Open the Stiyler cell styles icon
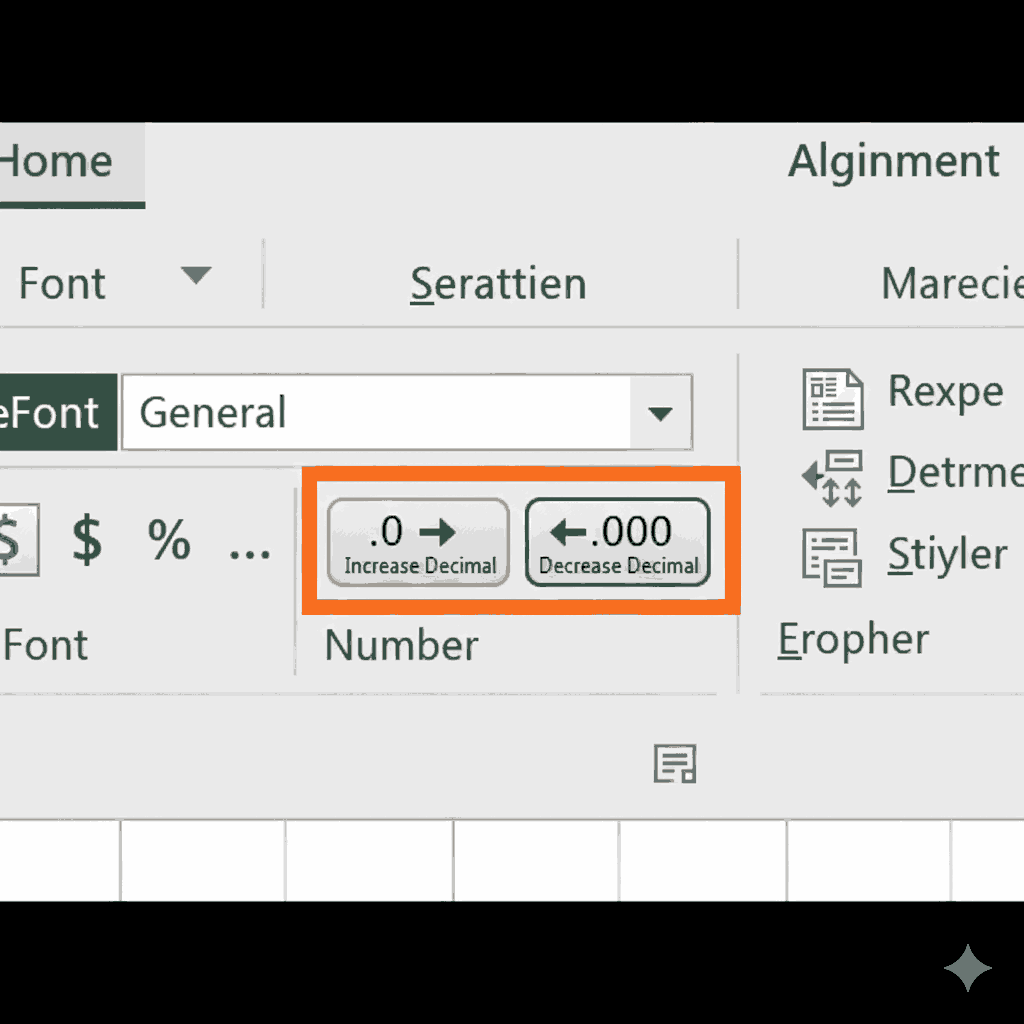Image resolution: width=1024 pixels, height=1024 pixels. pyautogui.click(x=833, y=556)
